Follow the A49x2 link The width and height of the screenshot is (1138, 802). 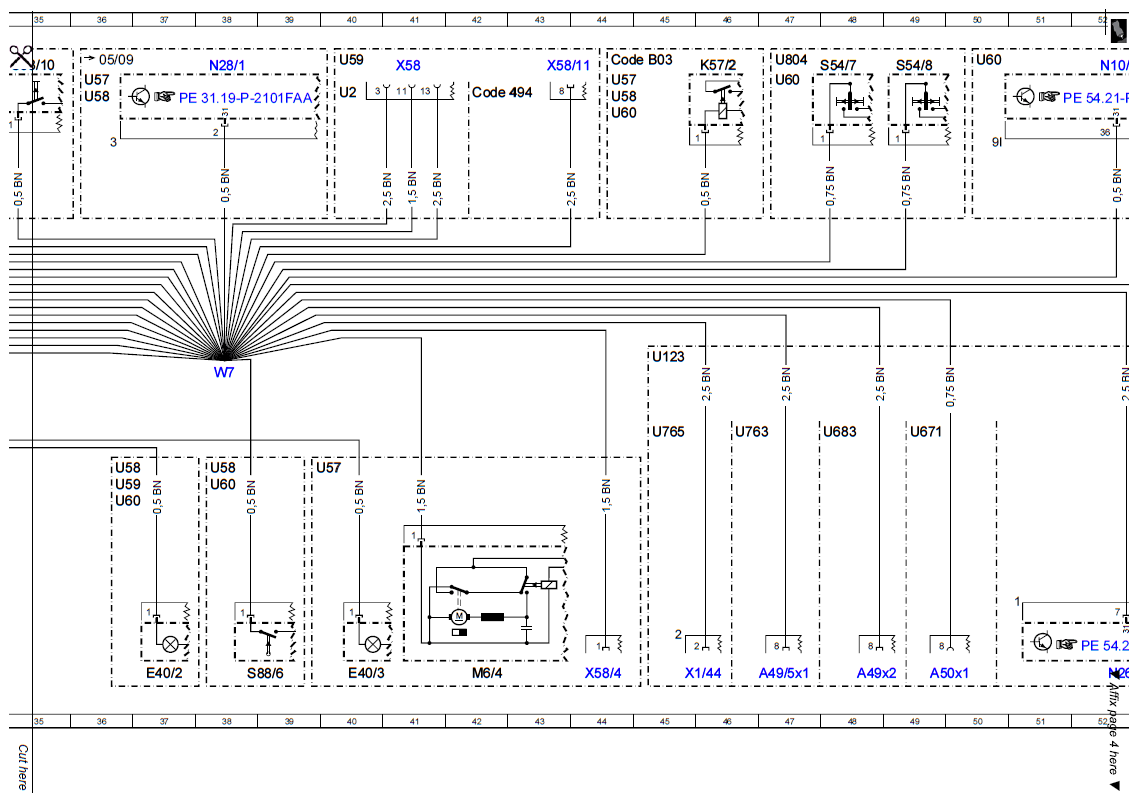coord(877,673)
